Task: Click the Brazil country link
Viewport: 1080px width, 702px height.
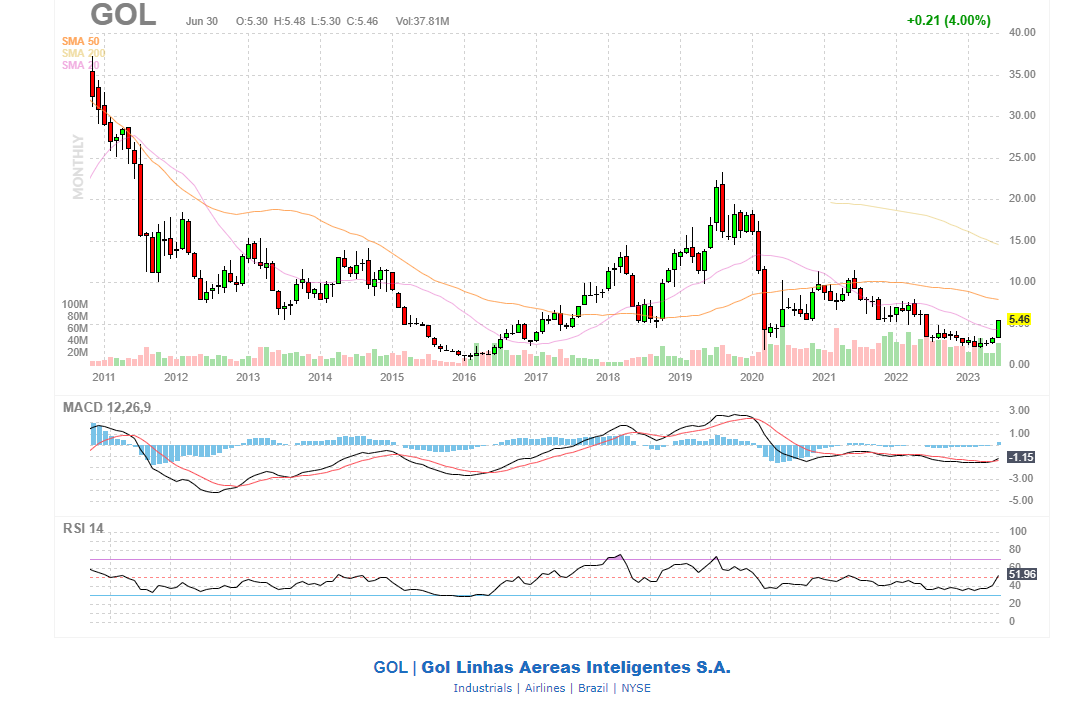Action: point(592,688)
